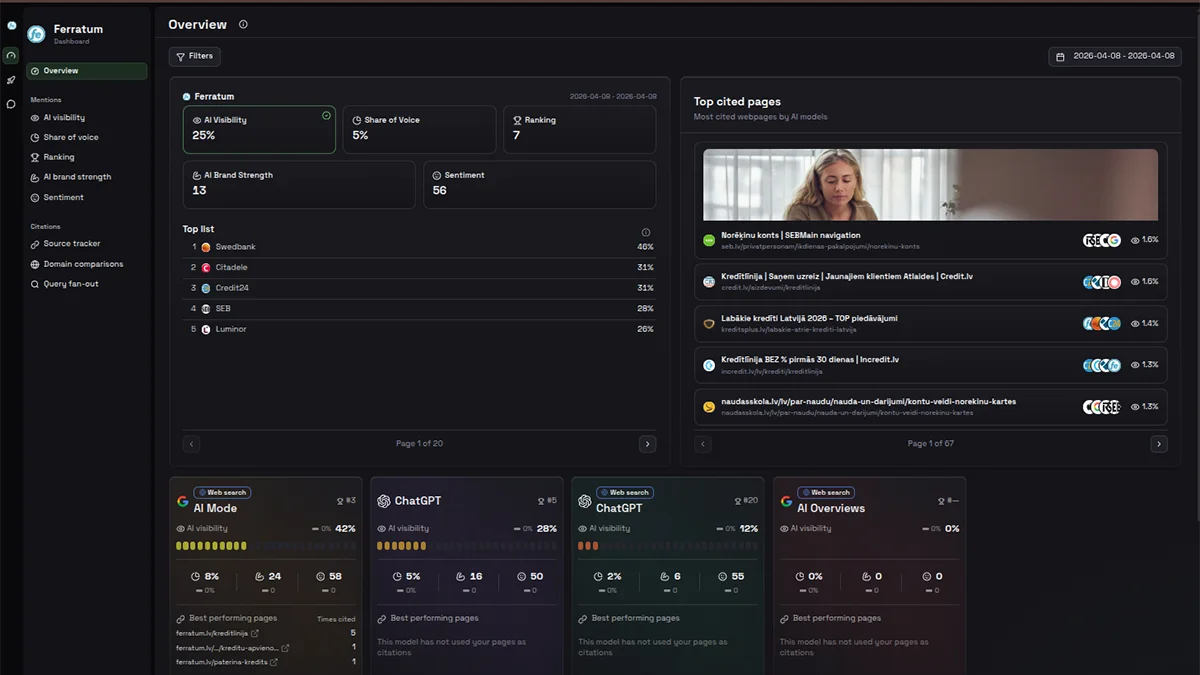Click the ChatGPT 12% visibility progress bar
The width and height of the screenshot is (1200, 675).
668,546
